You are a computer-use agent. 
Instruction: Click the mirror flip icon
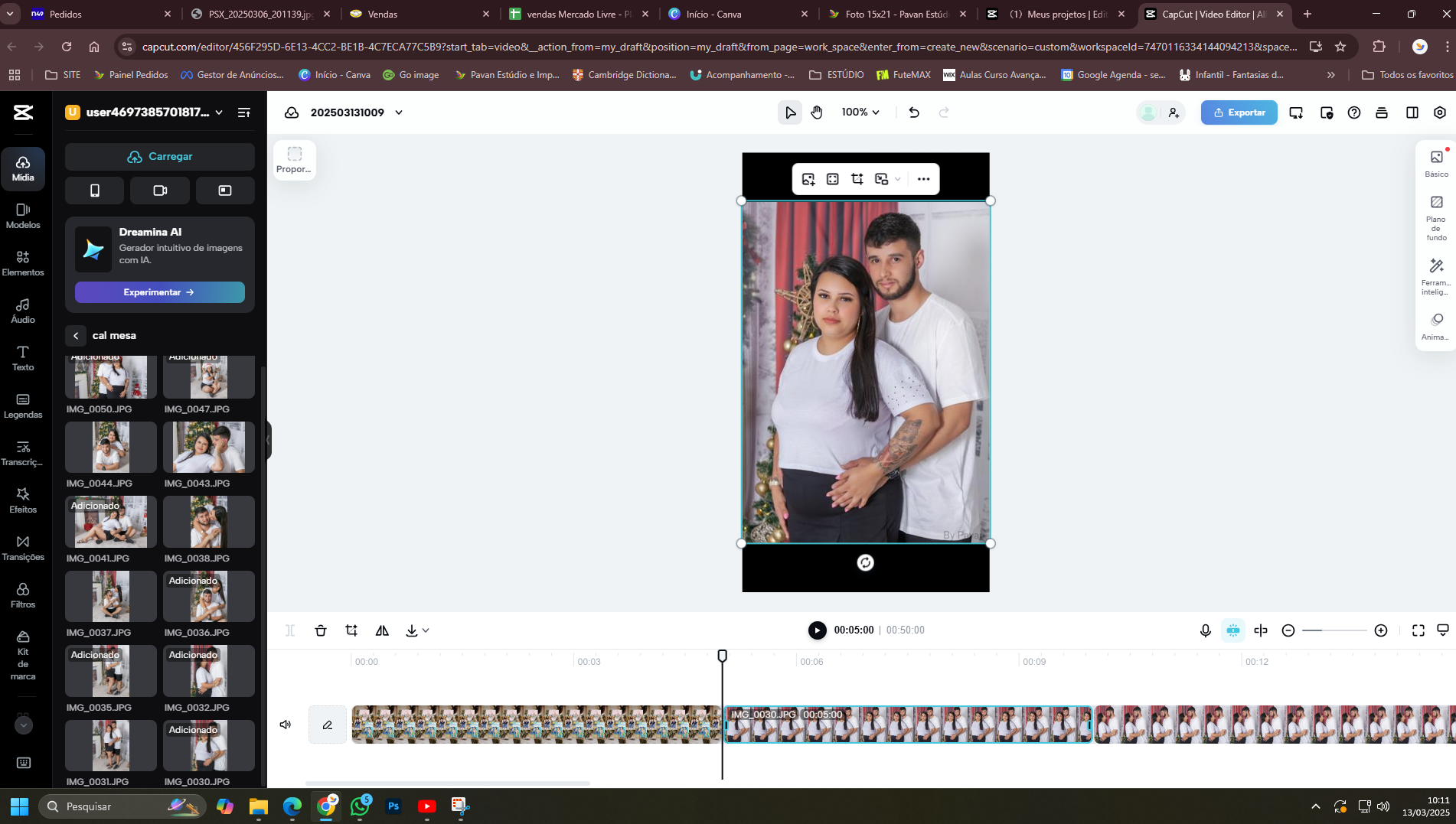(x=382, y=630)
